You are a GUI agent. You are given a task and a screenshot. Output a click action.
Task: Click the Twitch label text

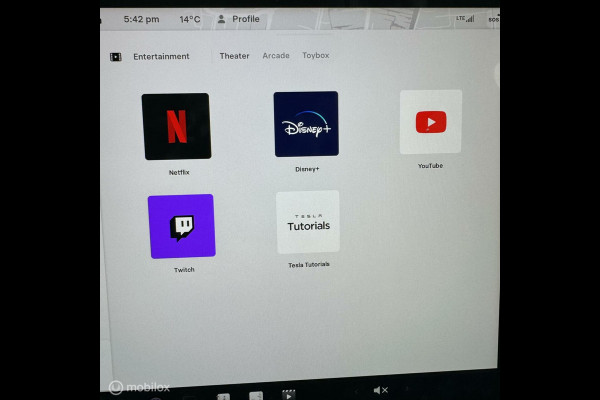pos(184,270)
